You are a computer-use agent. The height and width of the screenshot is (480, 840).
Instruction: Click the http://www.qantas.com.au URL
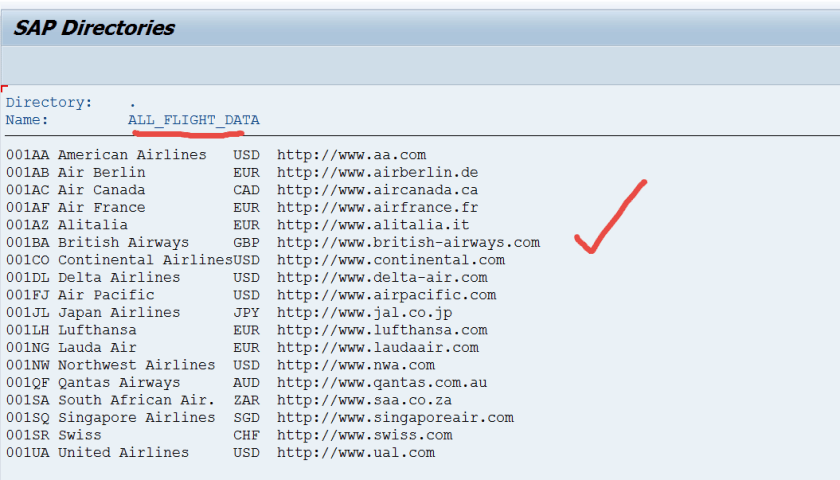point(382,382)
